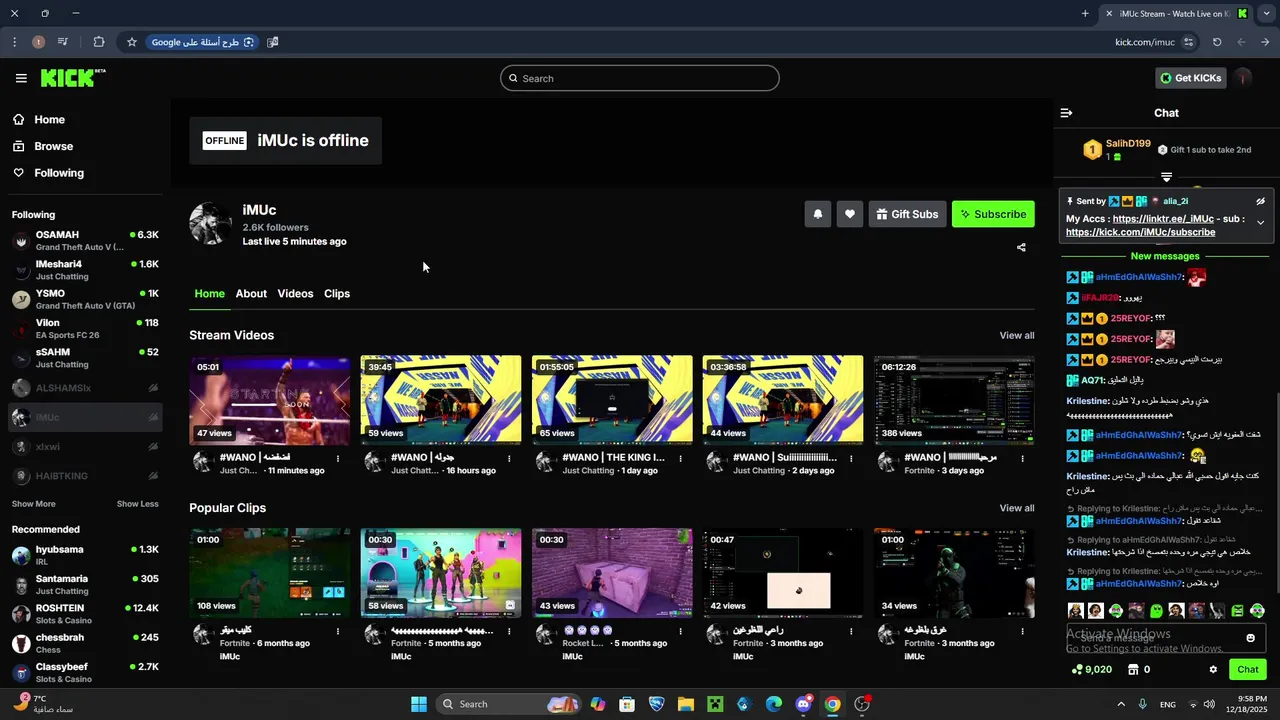Click the volume icon in system tray
1280x720 pixels.
point(1209,704)
